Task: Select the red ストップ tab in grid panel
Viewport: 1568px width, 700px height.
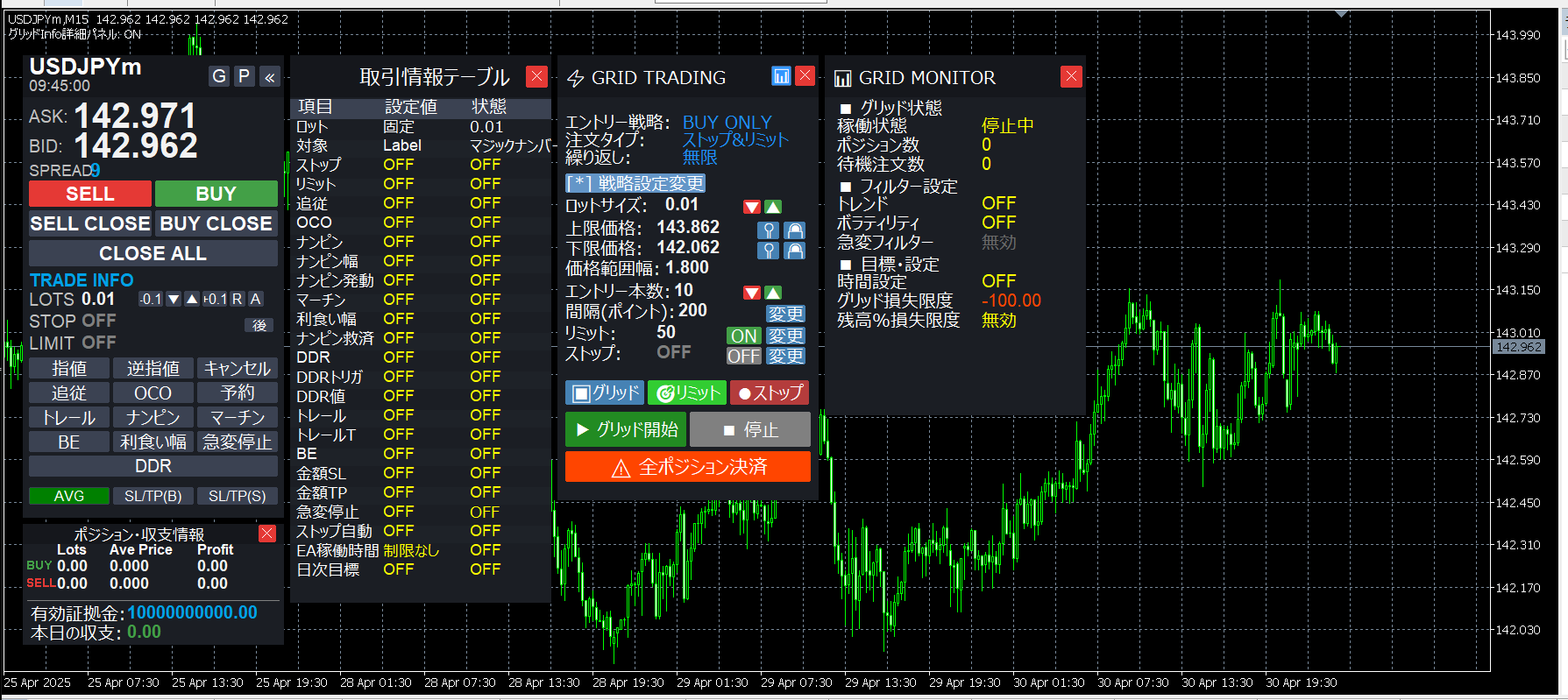Action: pyautogui.click(x=770, y=393)
